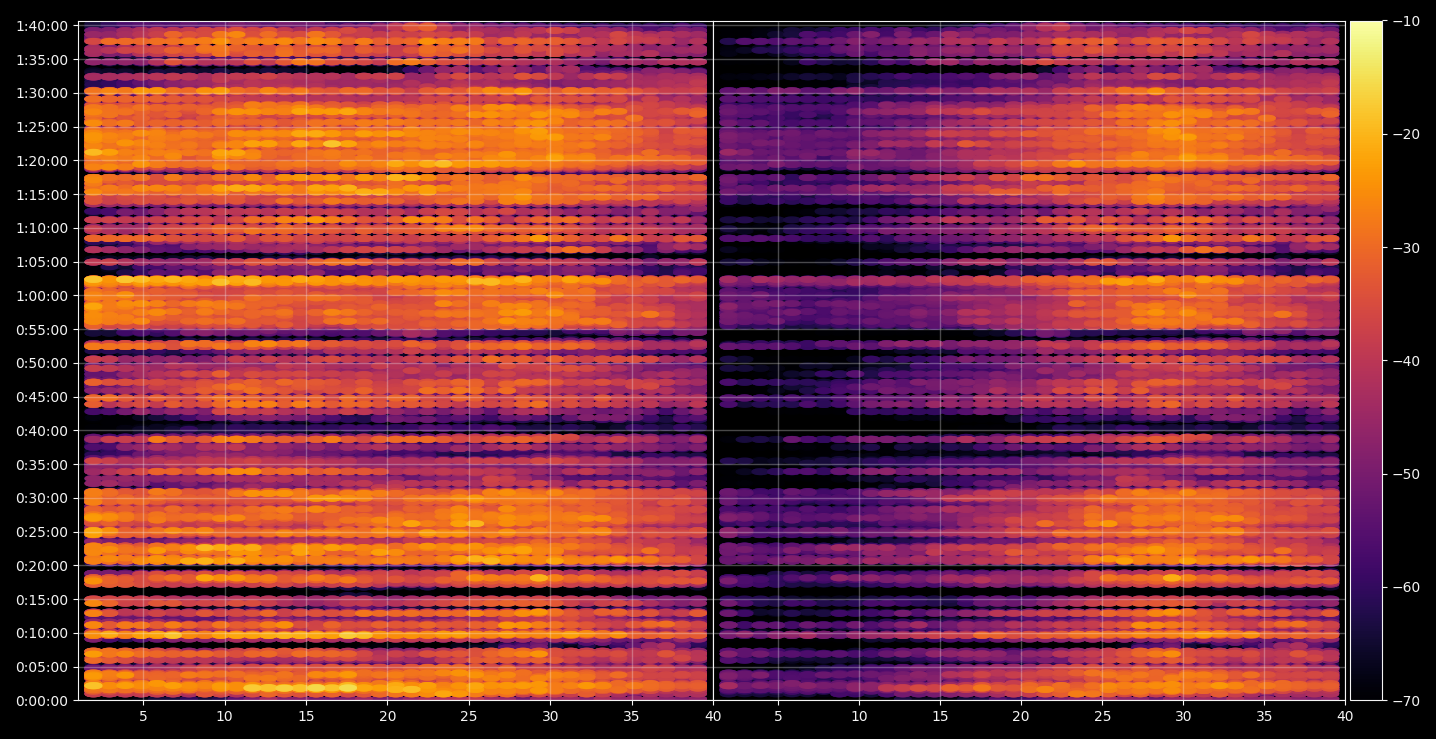The height and width of the screenshot is (739, 1436).
Task: Select the 0:10:00 y-axis tick label
Action: (43, 633)
